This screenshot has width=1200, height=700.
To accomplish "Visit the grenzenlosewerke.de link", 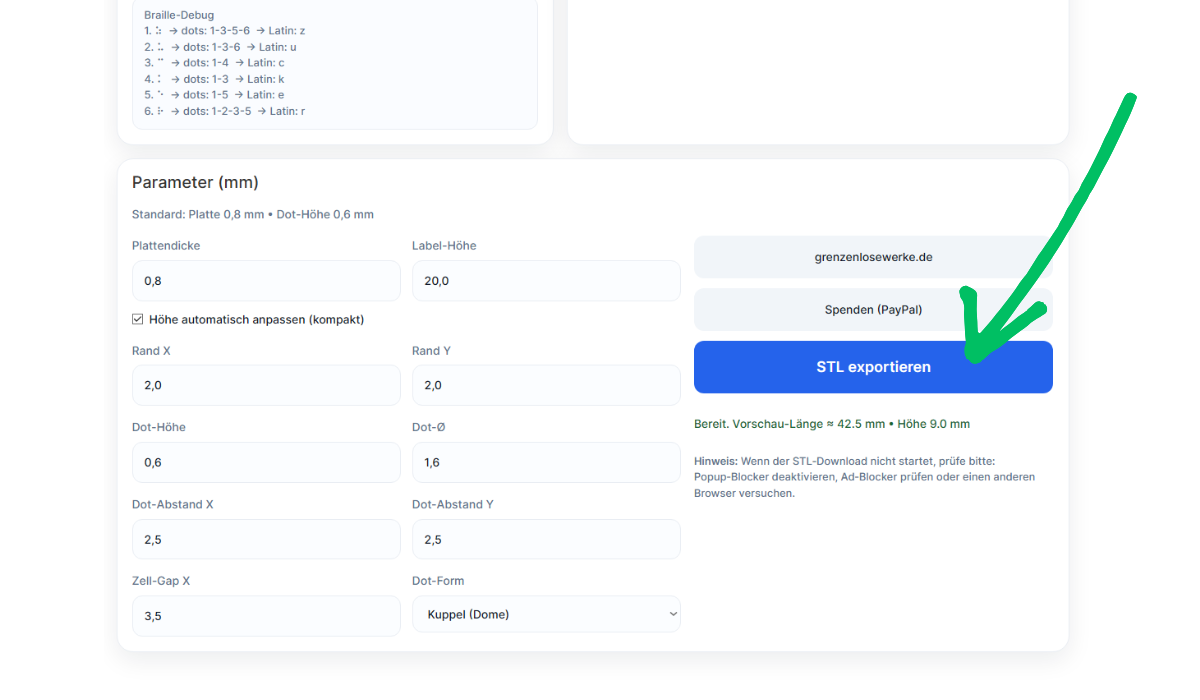I will pyautogui.click(x=872, y=257).
